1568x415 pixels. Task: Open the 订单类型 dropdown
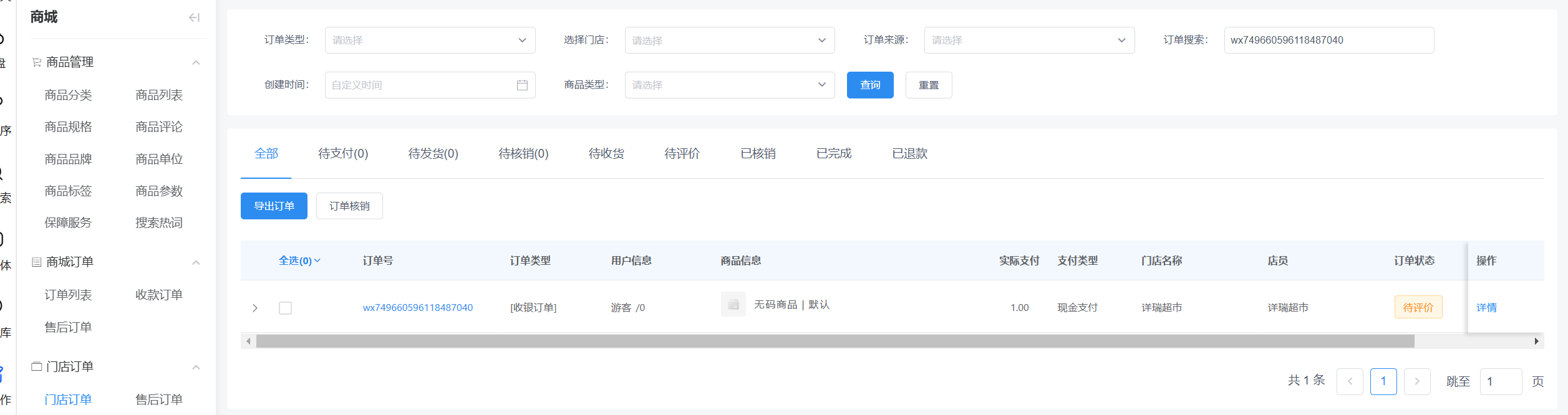click(x=430, y=40)
